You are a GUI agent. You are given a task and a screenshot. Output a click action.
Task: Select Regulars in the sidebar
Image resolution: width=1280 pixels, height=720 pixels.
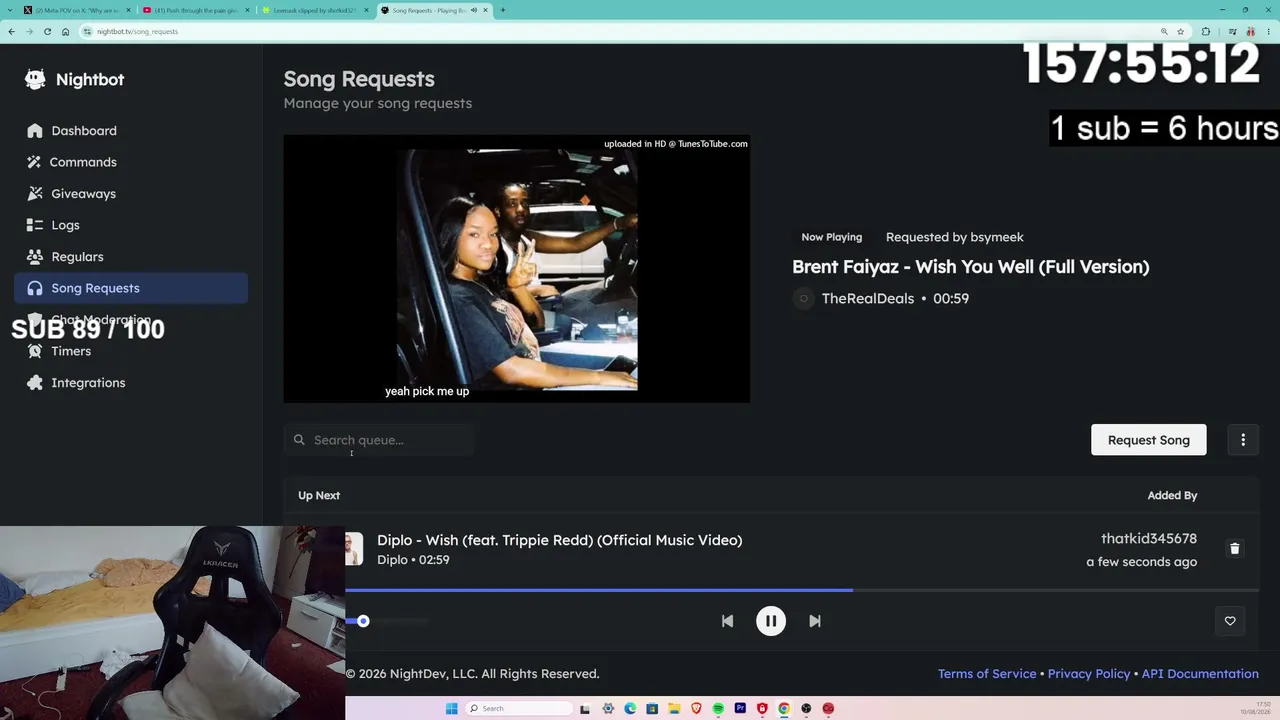coord(77,257)
